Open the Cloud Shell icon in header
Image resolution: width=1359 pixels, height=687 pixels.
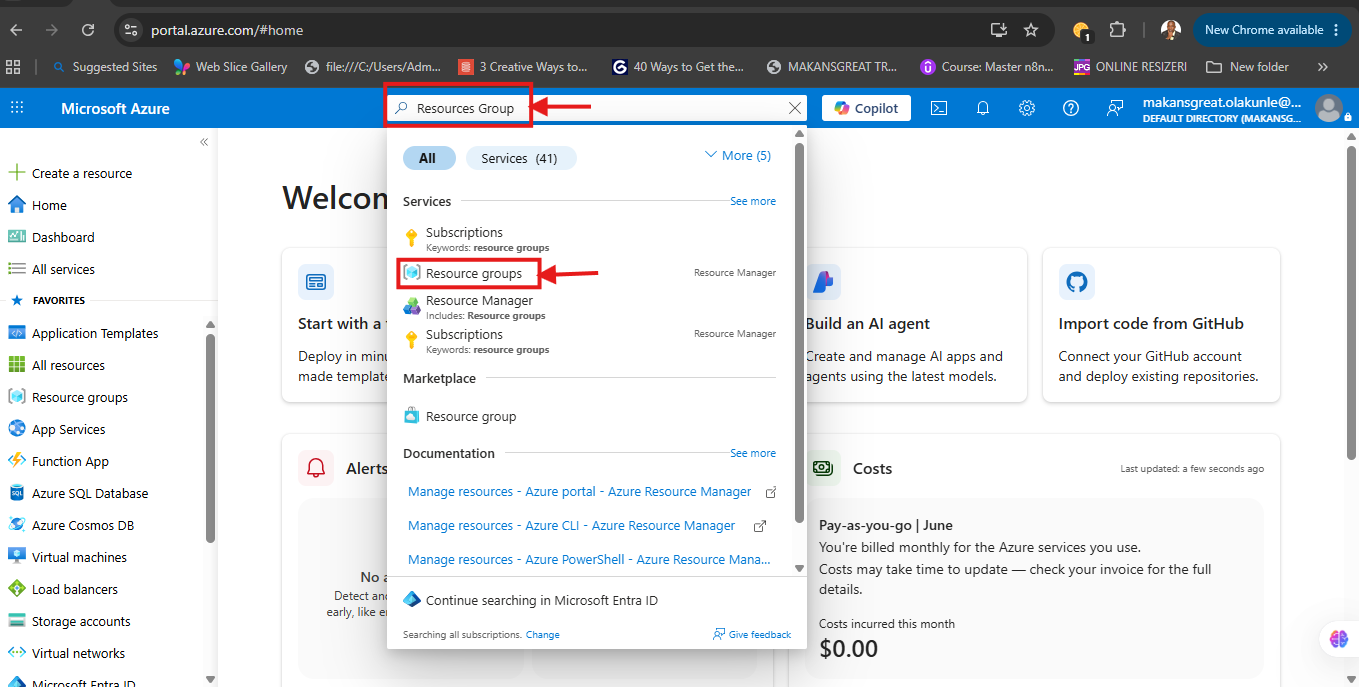pos(939,108)
